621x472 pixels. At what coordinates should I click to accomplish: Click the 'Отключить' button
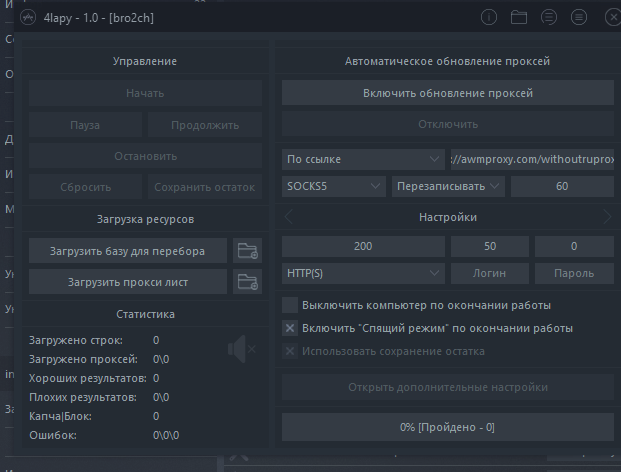(x=448, y=124)
